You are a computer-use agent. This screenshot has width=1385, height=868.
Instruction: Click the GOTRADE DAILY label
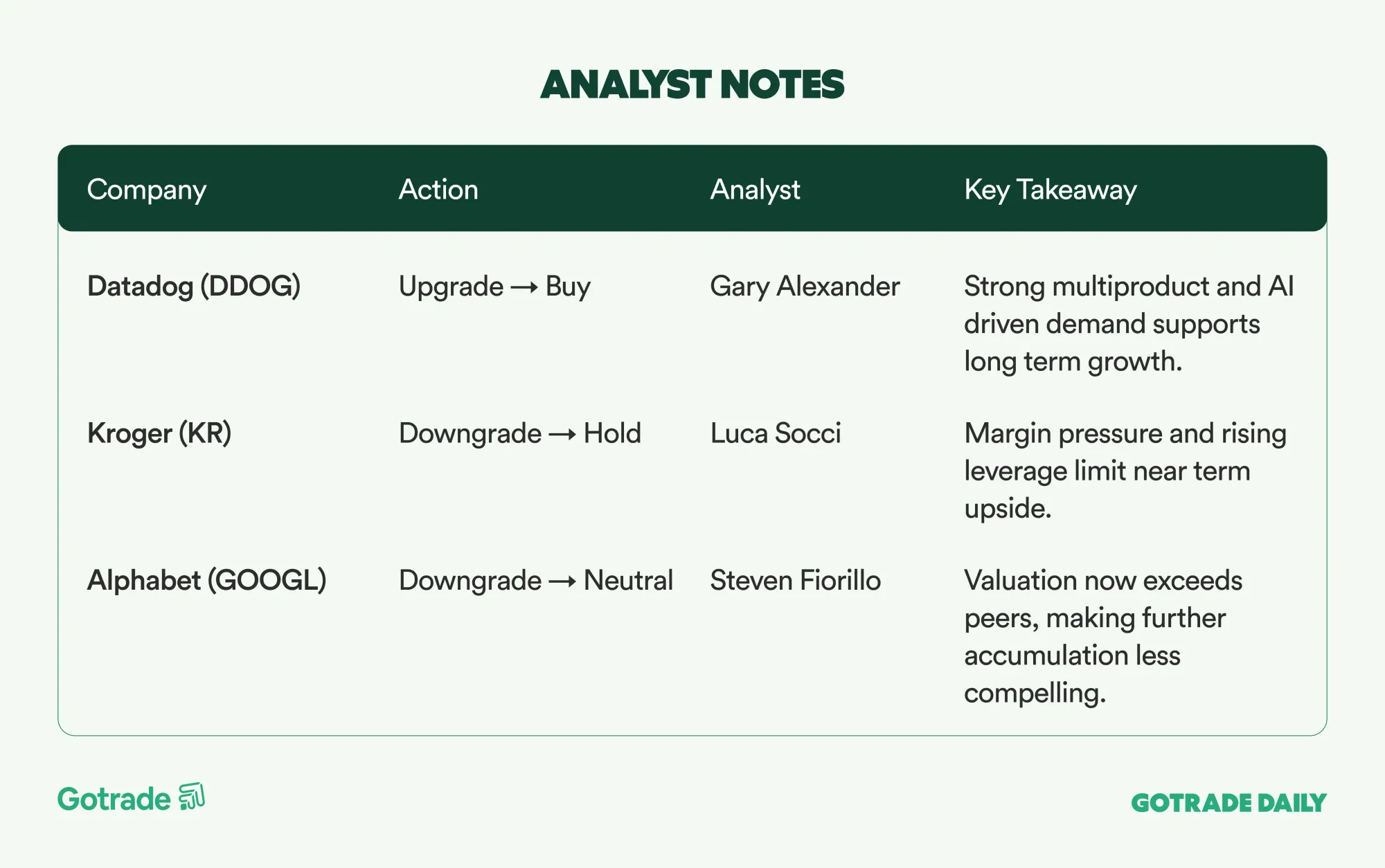tap(1228, 803)
